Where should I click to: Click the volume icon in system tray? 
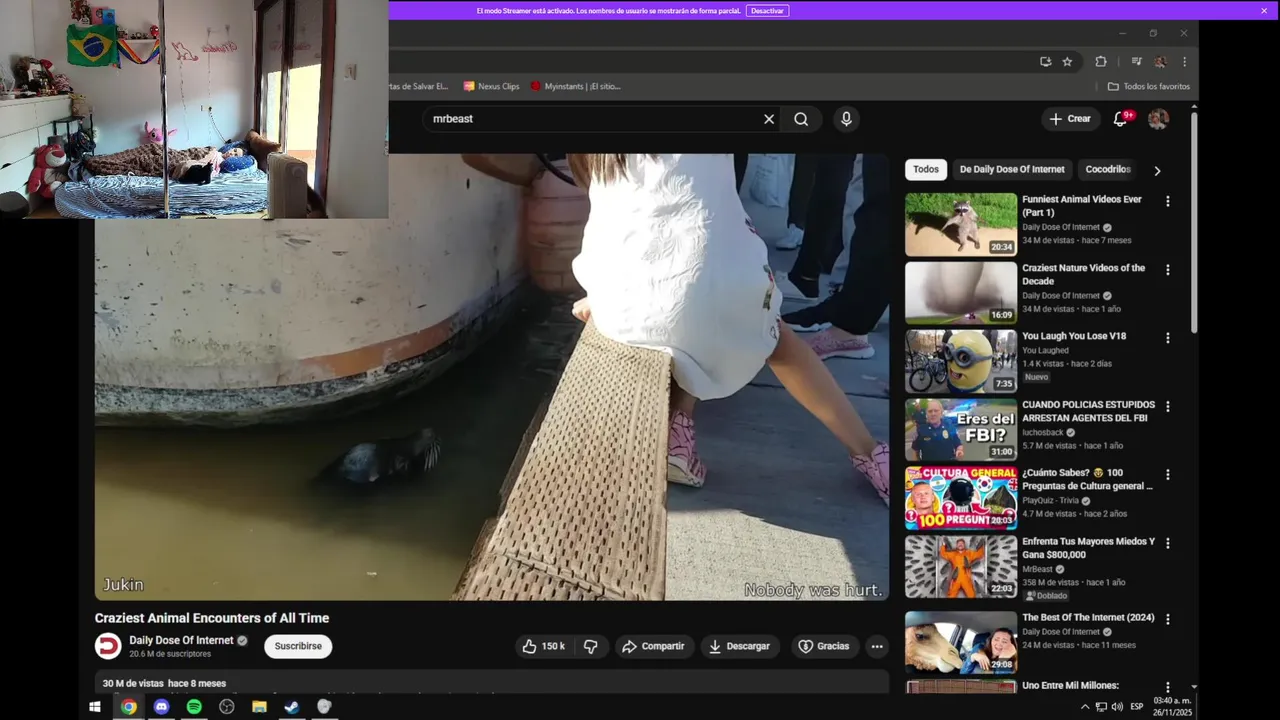tap(1116, 707)
